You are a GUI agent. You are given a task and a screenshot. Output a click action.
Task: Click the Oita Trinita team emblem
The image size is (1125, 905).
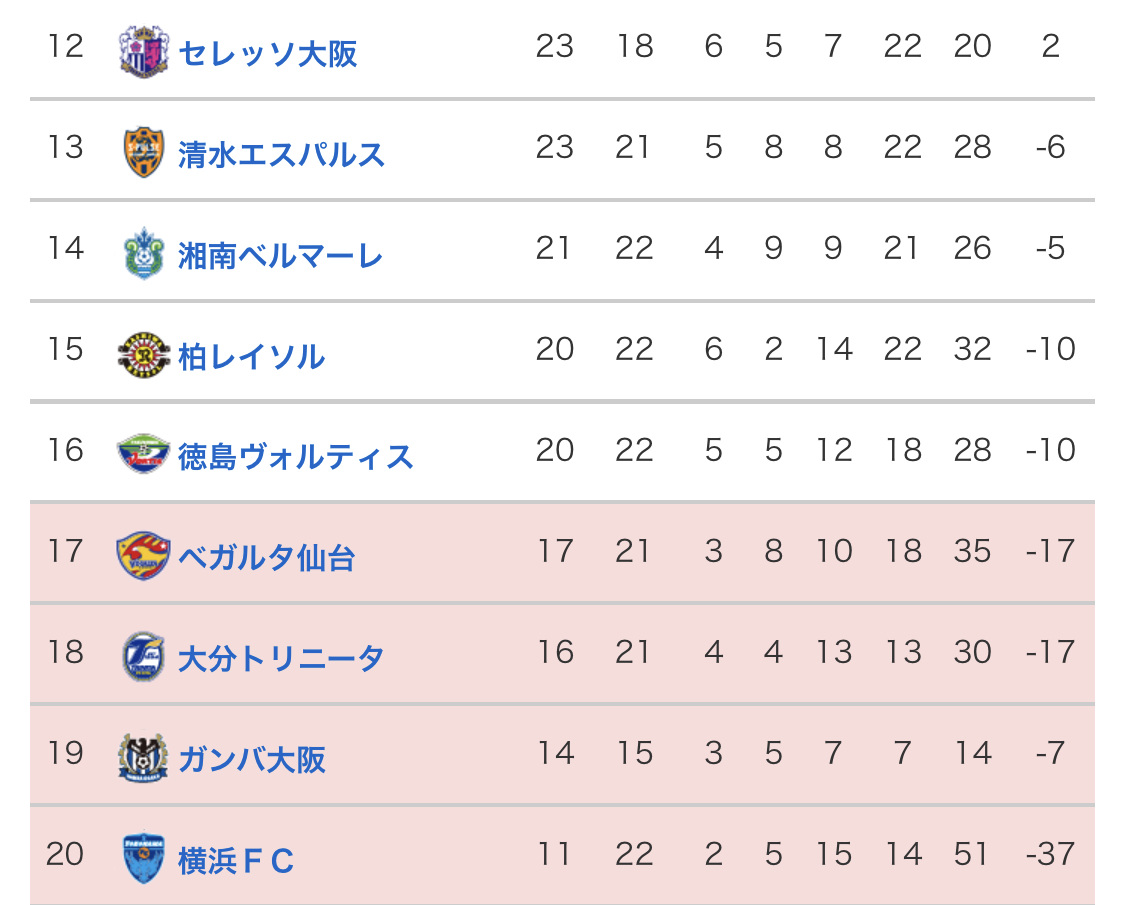[143, 657]
